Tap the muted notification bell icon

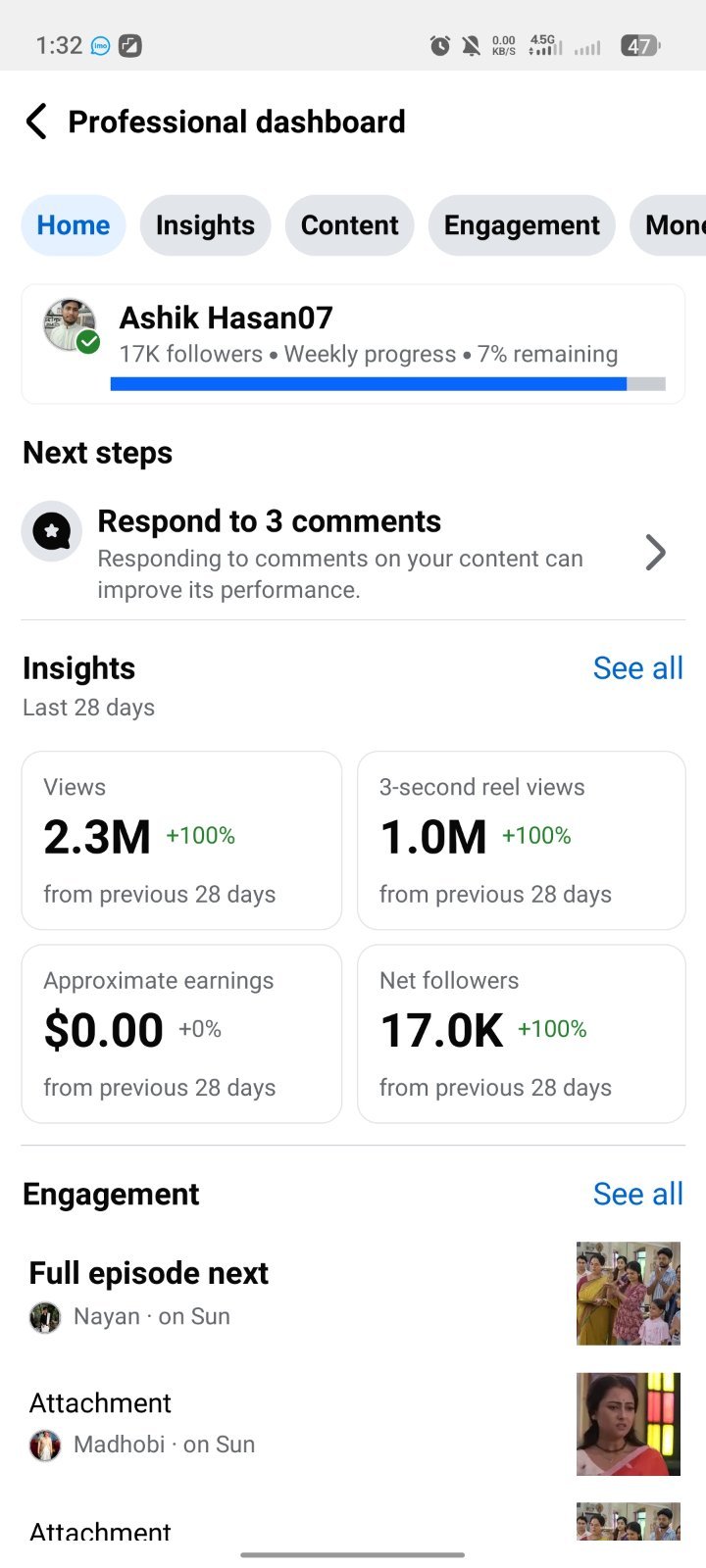pyautogui.click(x=471, y=45)
